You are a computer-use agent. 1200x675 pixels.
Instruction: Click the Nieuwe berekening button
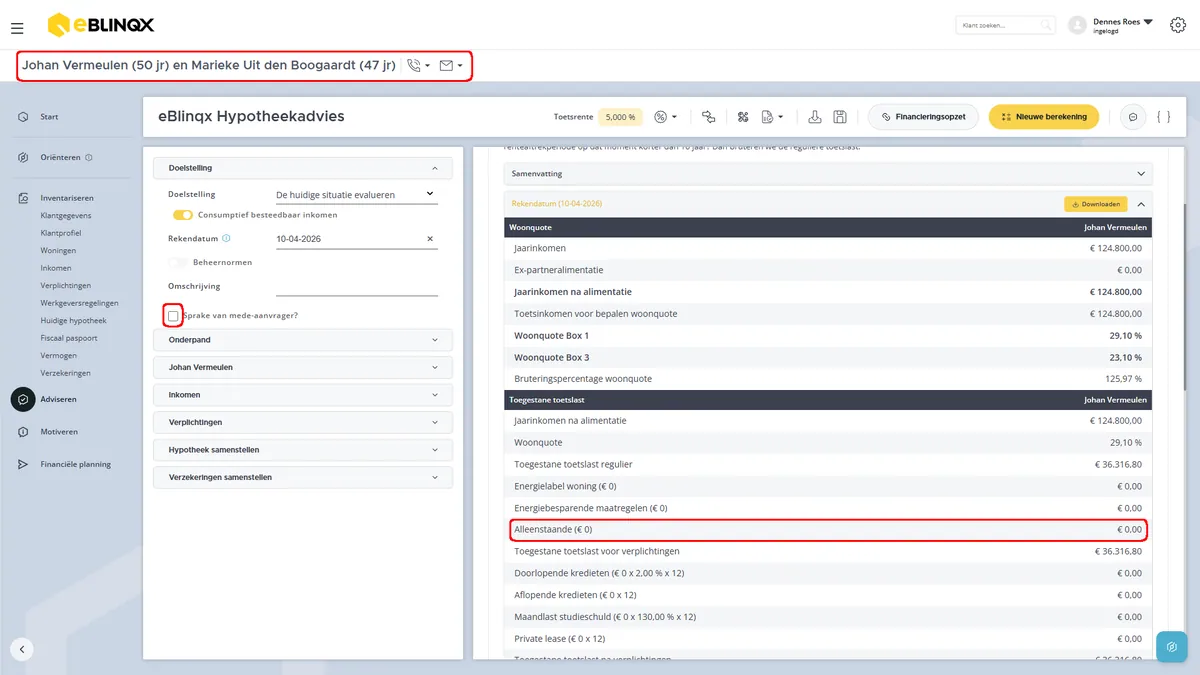pos(1044,117)
